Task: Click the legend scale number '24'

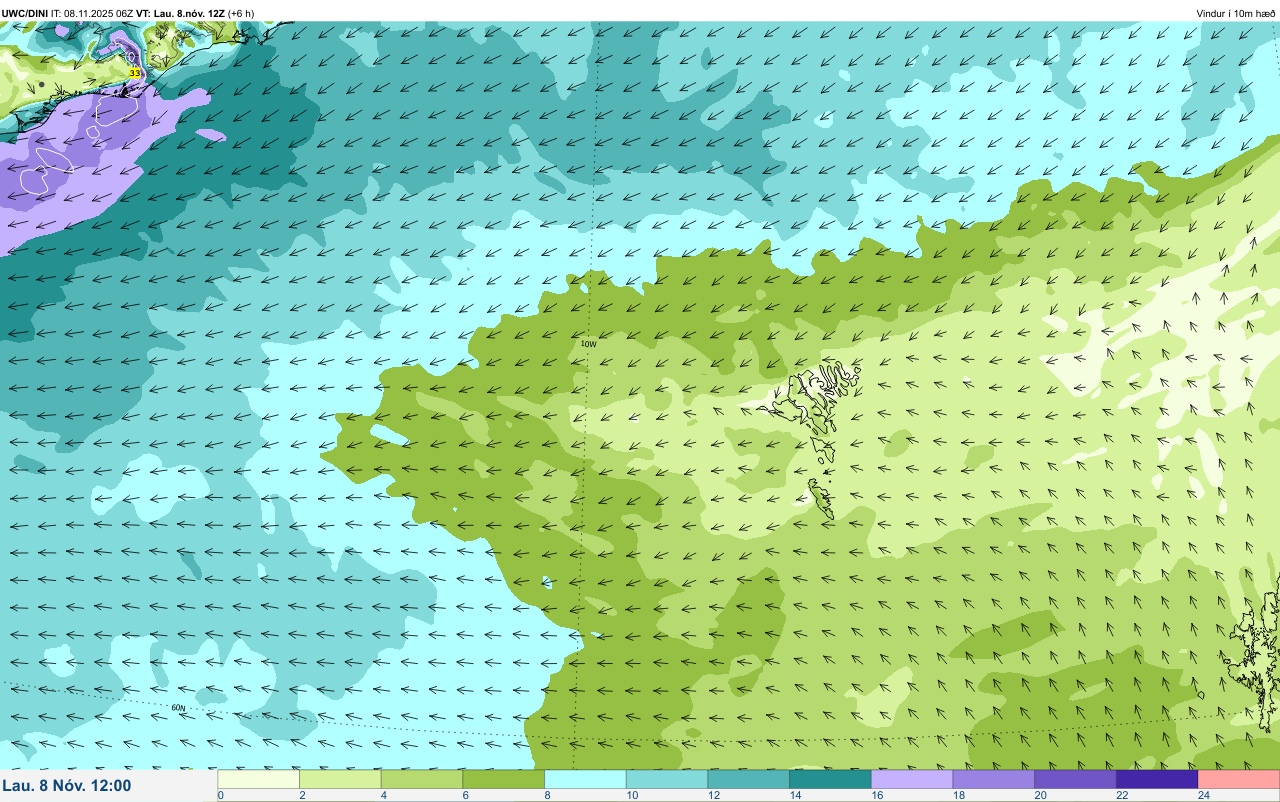Action: [x=1203, y=795]
